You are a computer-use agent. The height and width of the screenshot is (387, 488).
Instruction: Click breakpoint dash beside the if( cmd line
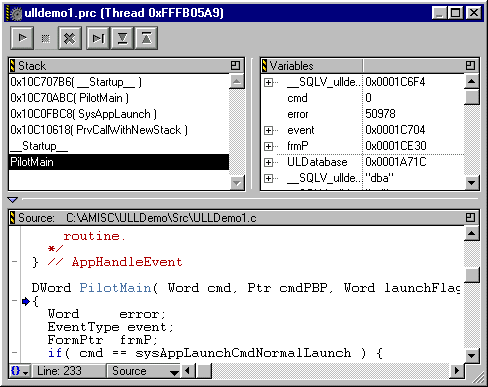(x=14, y=352)
